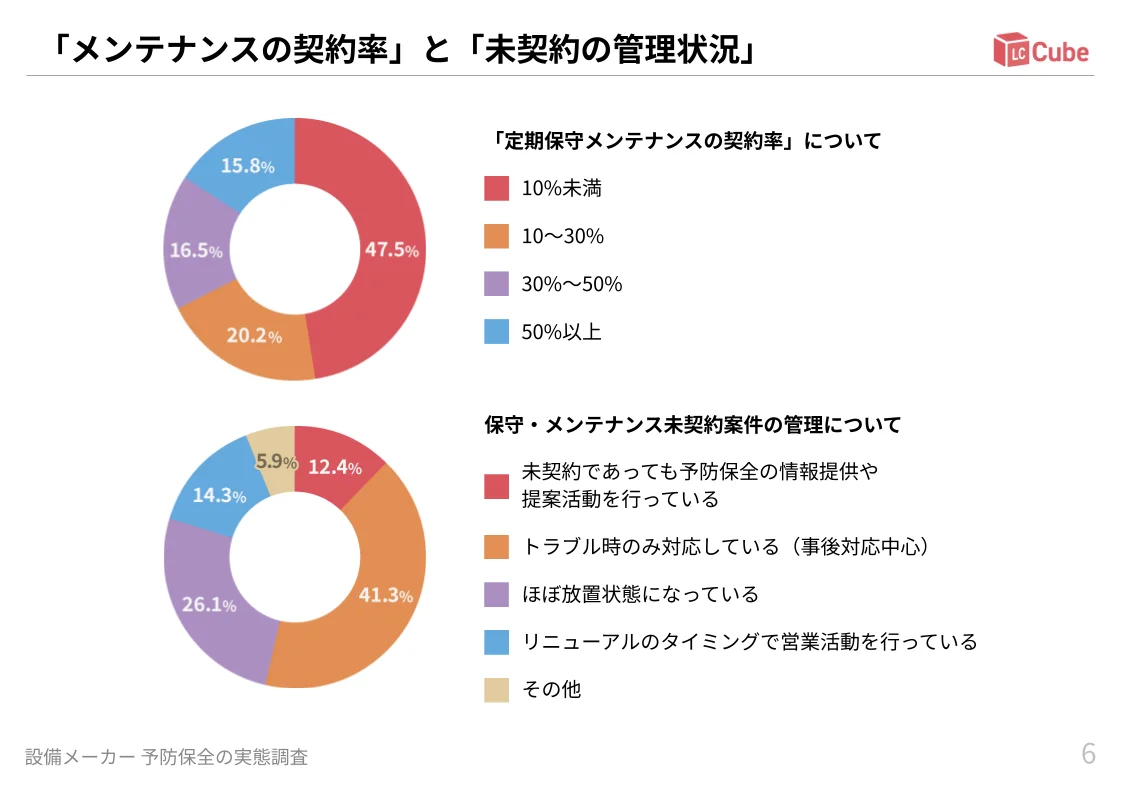Click the orange 10〜30% legend swatch

[x=497, y=236]
